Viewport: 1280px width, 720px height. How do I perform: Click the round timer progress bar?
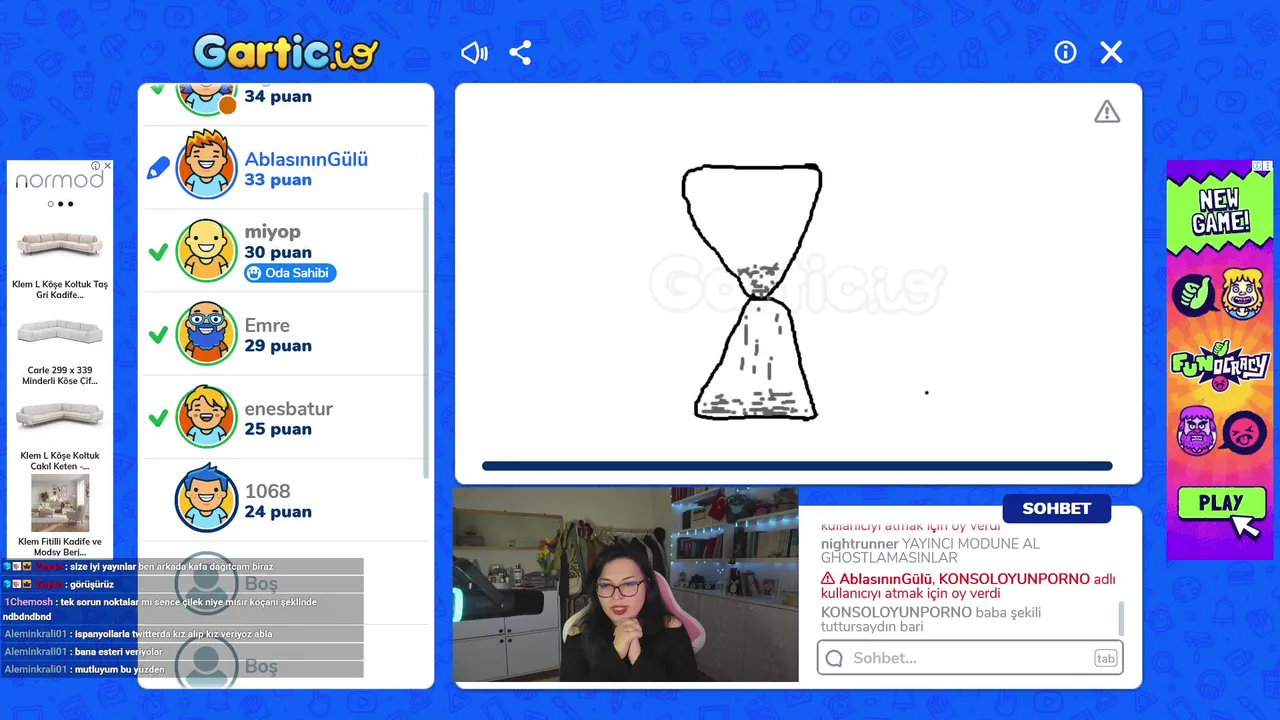[797, 466]
